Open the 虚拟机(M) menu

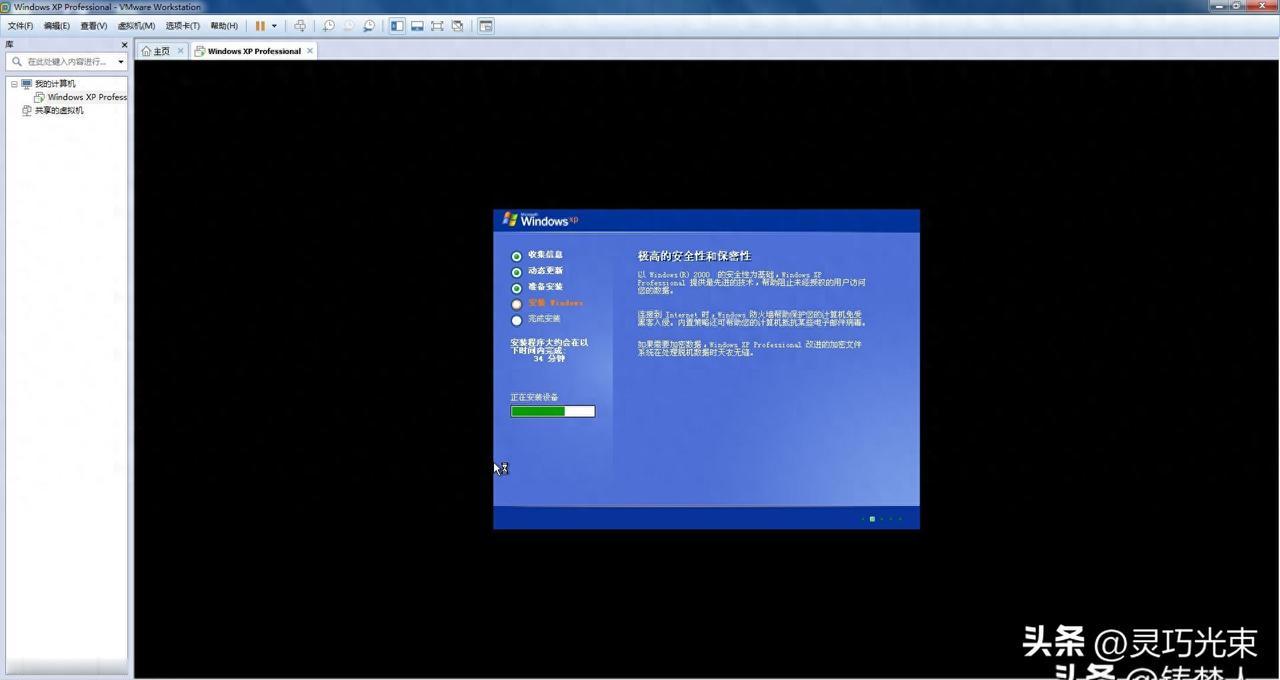tap(136, 26)
